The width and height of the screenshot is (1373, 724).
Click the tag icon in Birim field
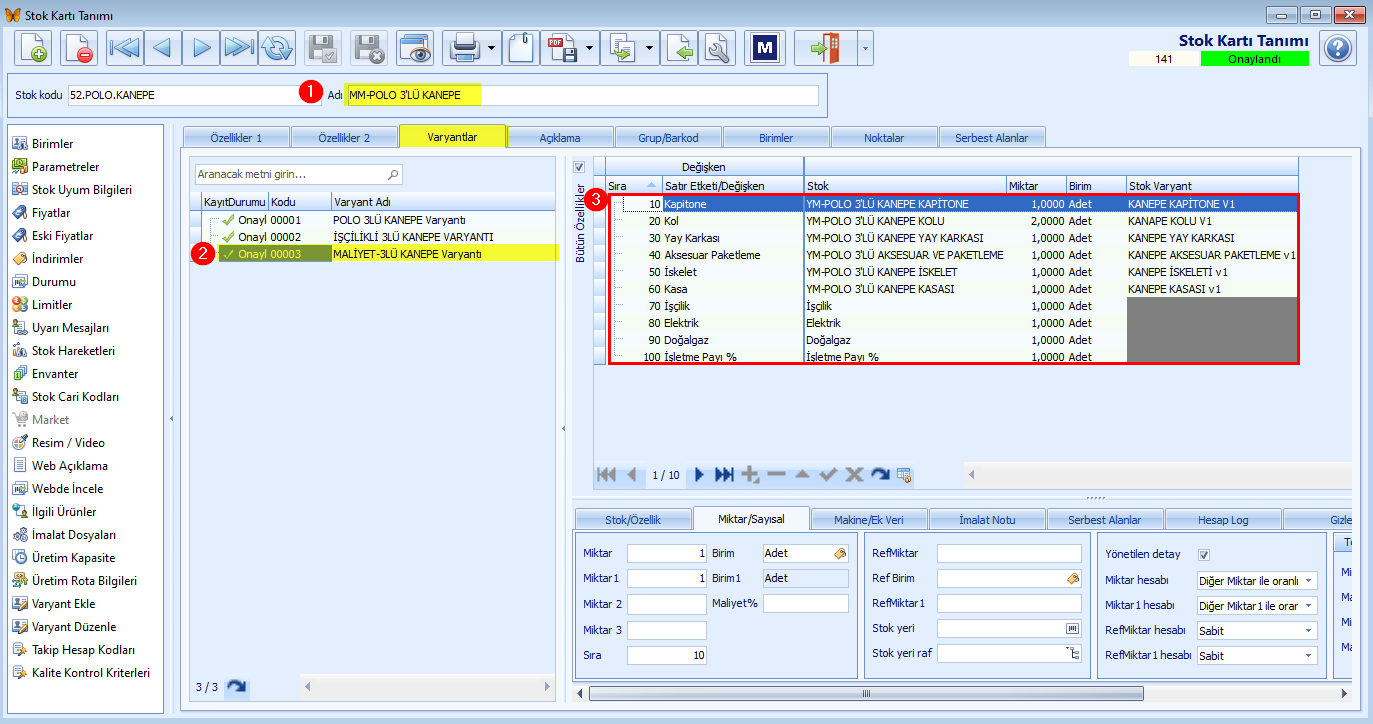[840, 553]
